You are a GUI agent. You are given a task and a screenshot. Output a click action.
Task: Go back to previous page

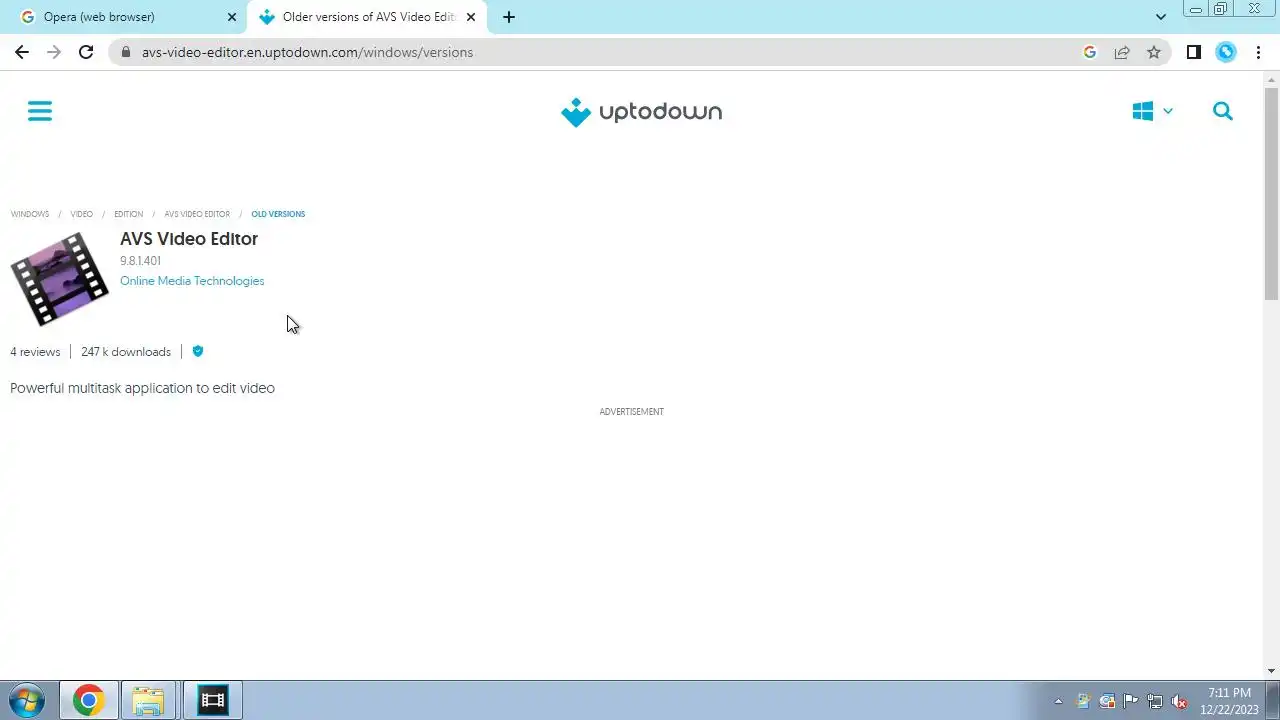pyautogui.click(x=22, y=52)
